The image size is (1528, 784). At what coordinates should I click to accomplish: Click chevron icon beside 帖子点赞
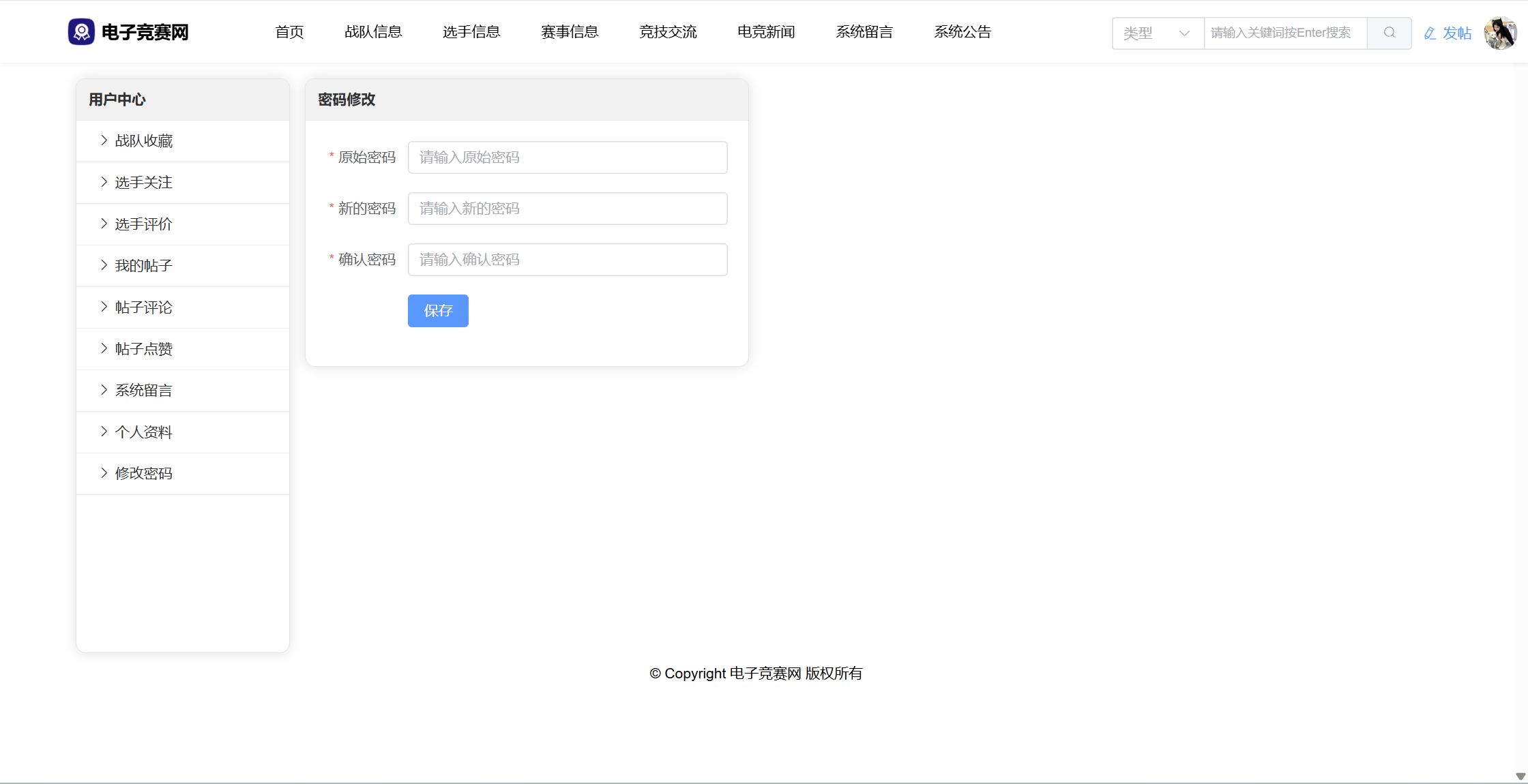[x=104, y=348]
